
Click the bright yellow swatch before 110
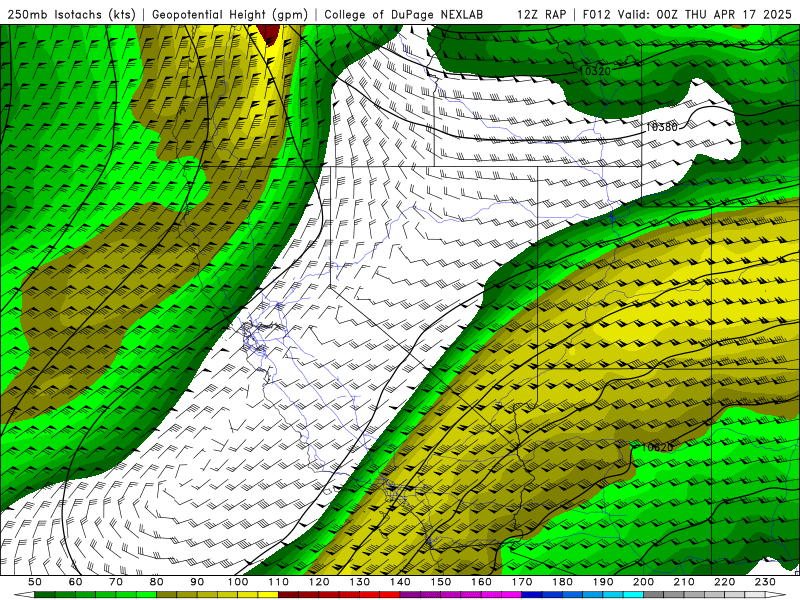coord(268,595)
